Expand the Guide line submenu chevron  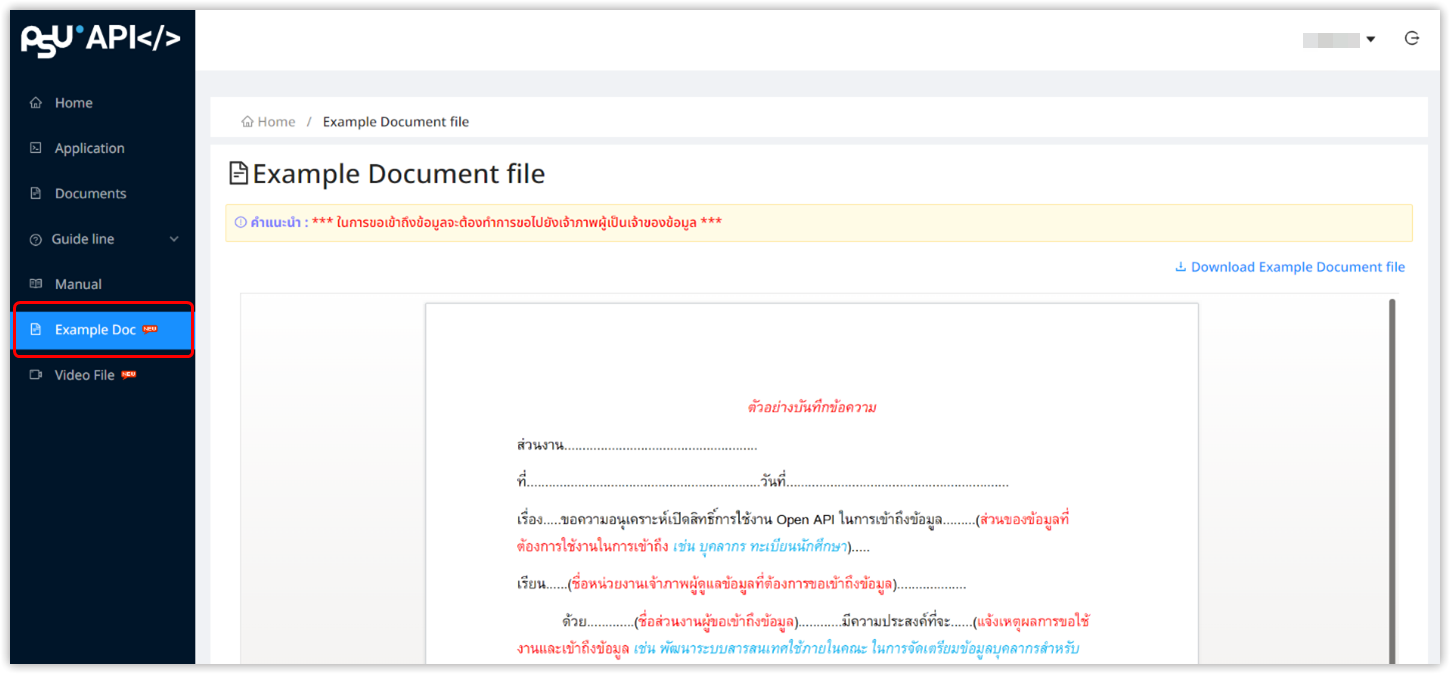(x=174, y=239)
